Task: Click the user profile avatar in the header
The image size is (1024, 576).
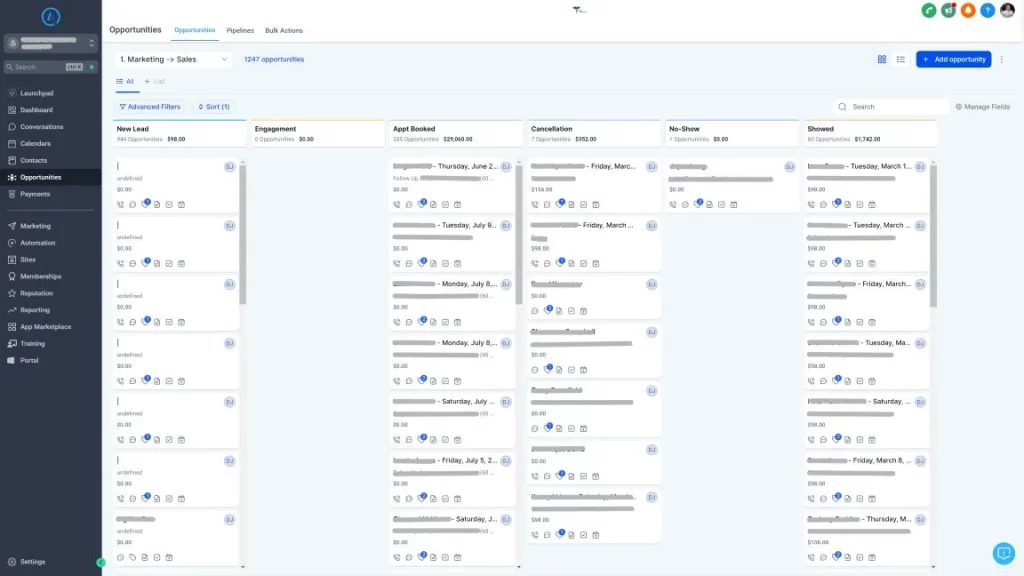Action: 1007,10
